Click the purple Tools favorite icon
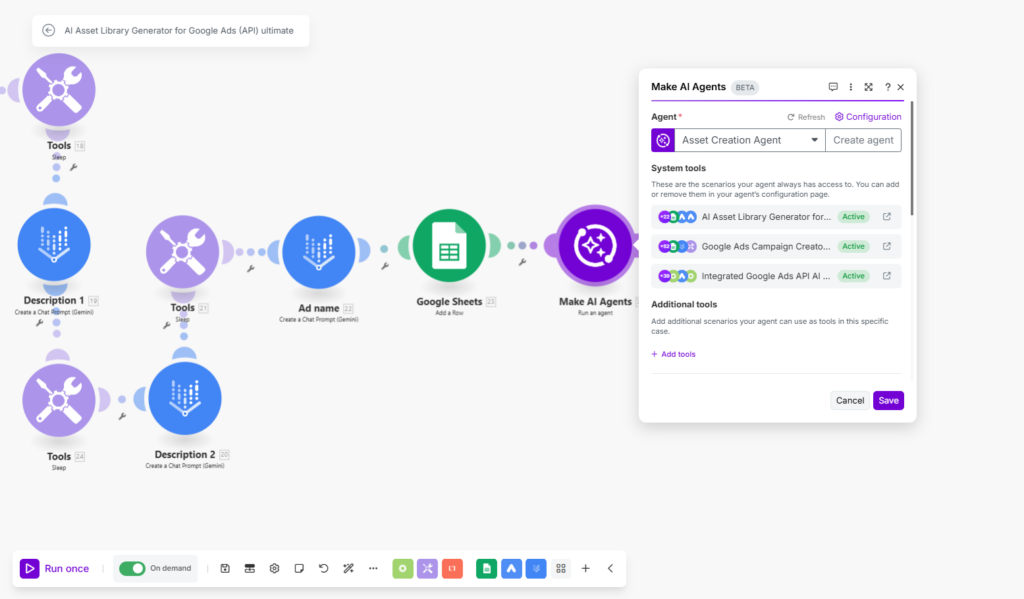This screenshot has width=1024, height=599. (428, 569)
